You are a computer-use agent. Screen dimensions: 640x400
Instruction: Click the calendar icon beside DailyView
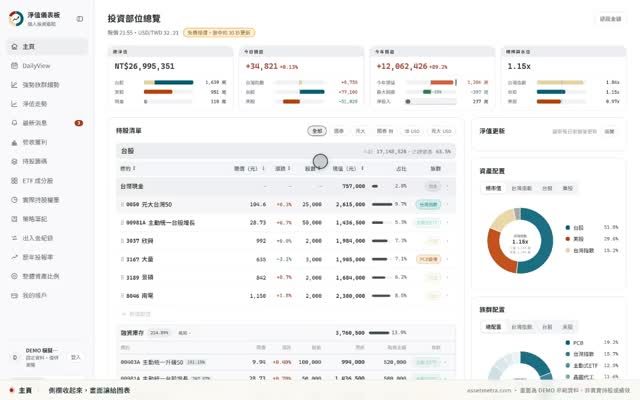(14, 66)
